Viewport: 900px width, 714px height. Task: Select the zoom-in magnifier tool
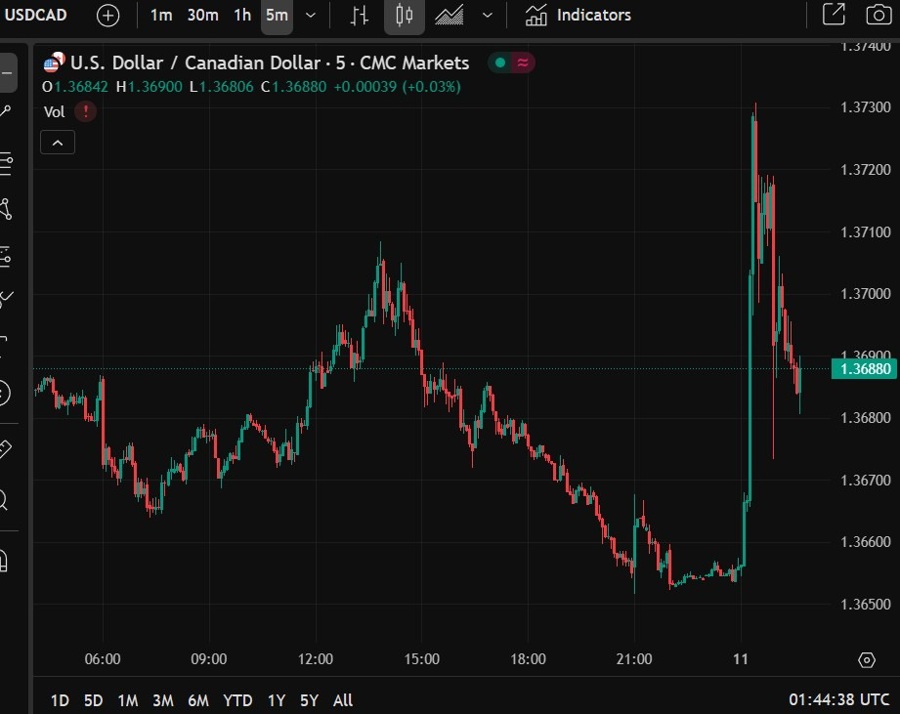pyautogui.click(x=3, y=500)
